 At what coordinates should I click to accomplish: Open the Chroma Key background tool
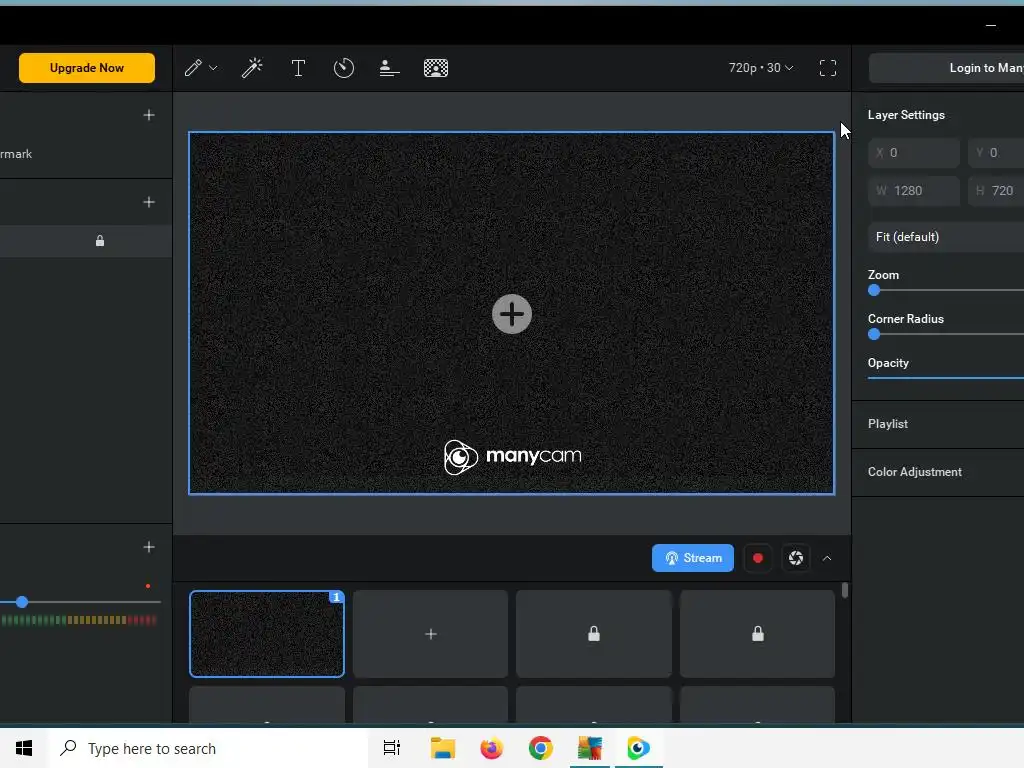[x=436, y=68]
